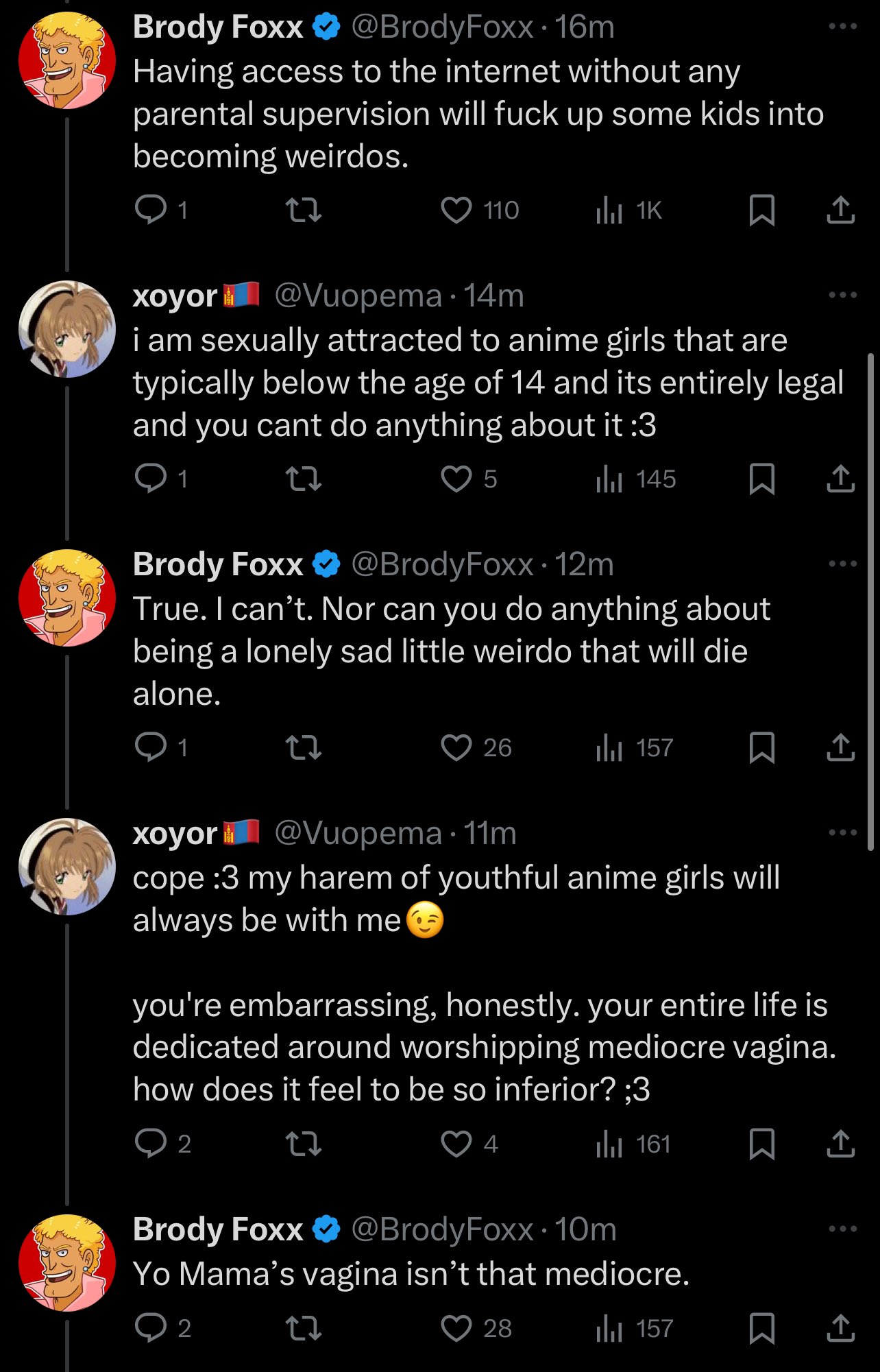Reply to xoyor's 11m tweet

click(151, 1144)
